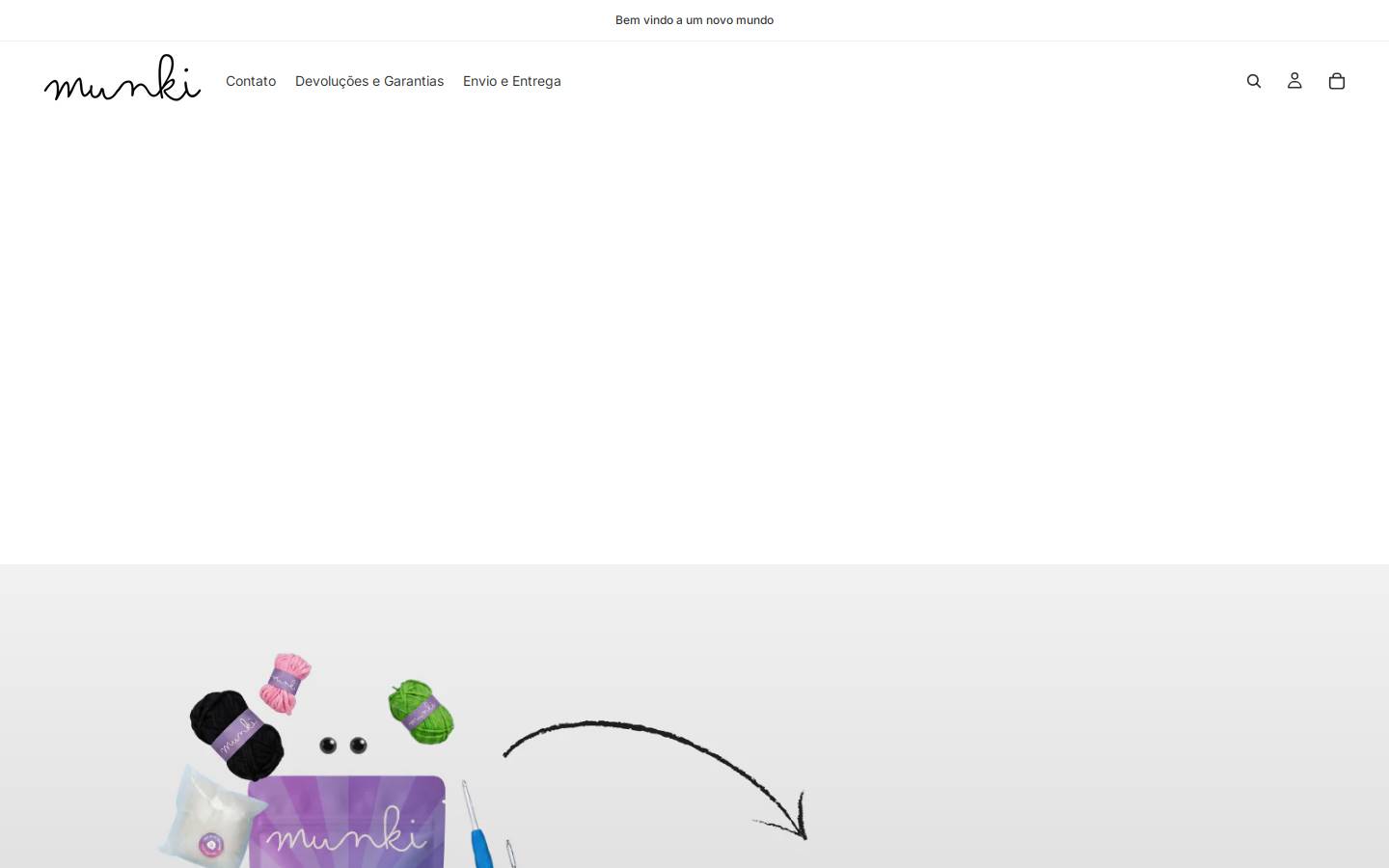Open the Contato menu link
Screen dimensions: 1389x868
[251, 81]
